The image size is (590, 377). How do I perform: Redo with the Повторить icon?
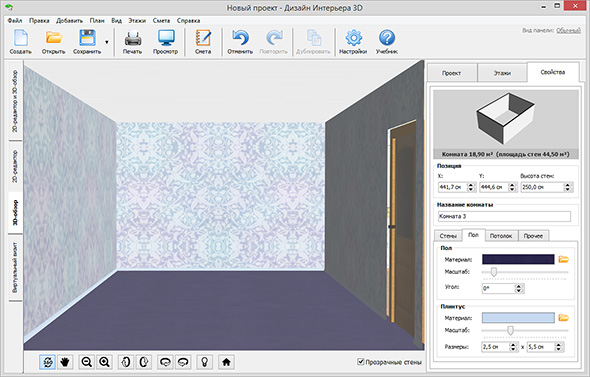tap(274, 41)
